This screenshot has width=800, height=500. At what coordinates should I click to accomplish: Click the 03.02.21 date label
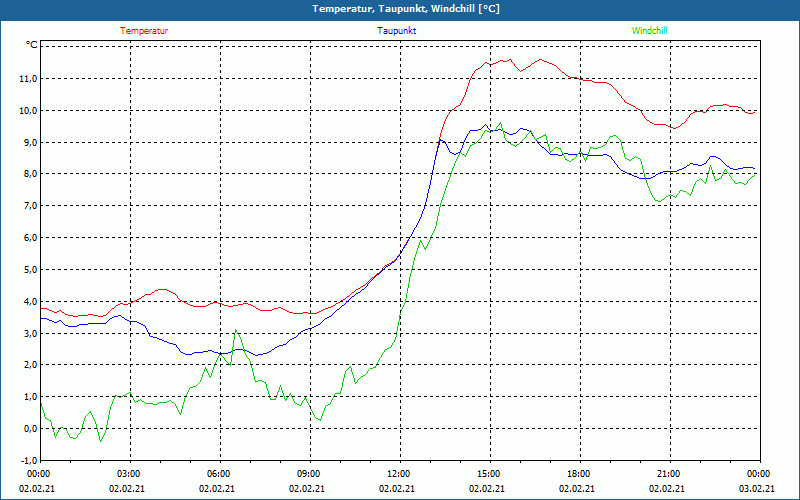click(757, 489)
